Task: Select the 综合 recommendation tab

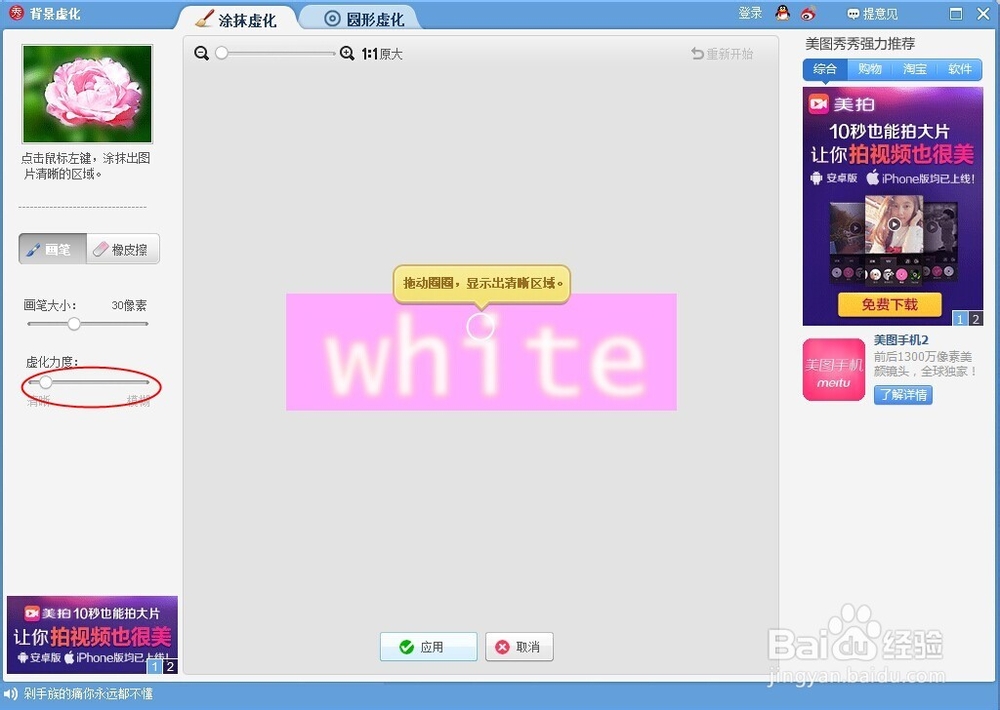Action: click(825, 69)
